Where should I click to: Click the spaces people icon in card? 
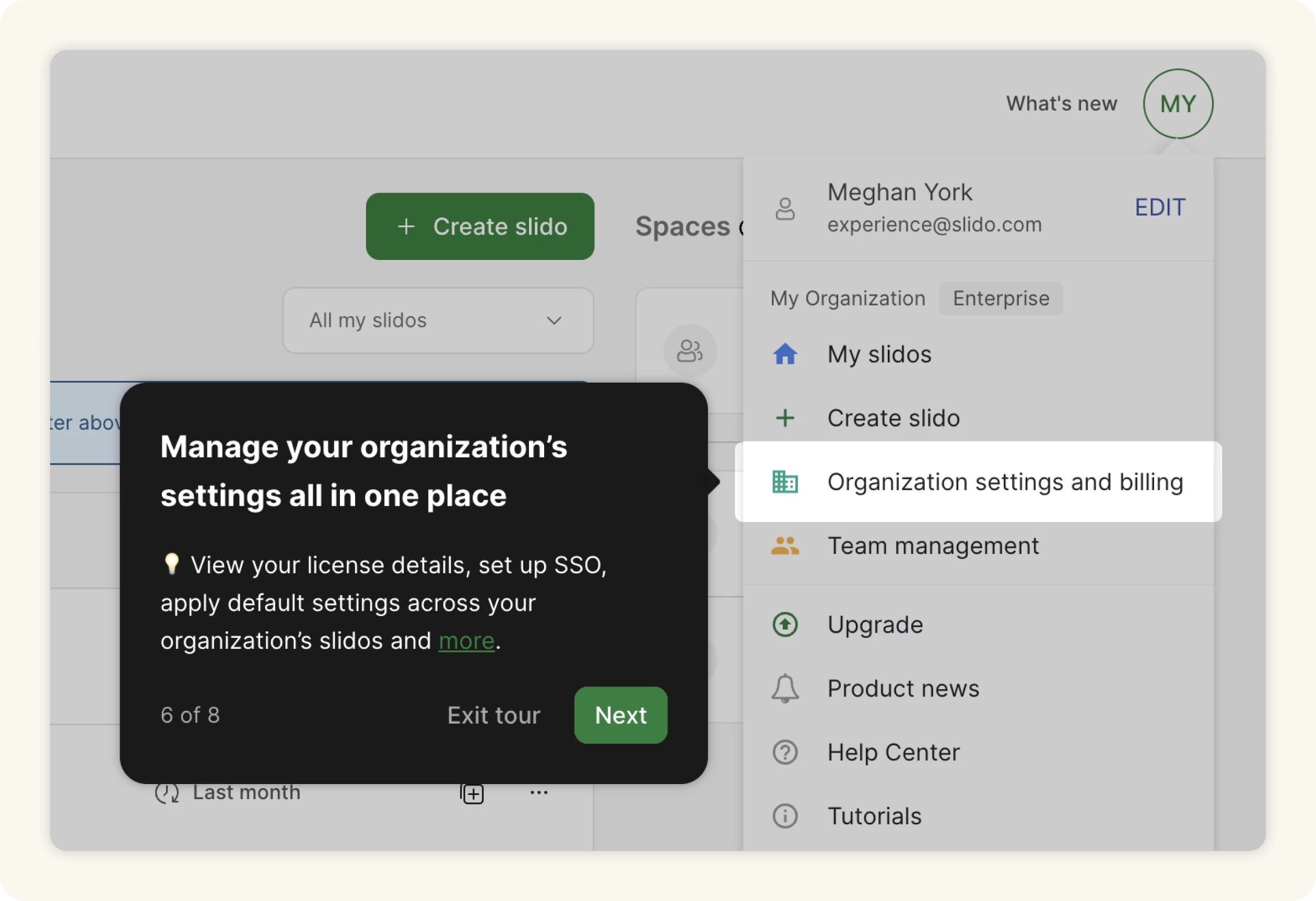point(690,351)
